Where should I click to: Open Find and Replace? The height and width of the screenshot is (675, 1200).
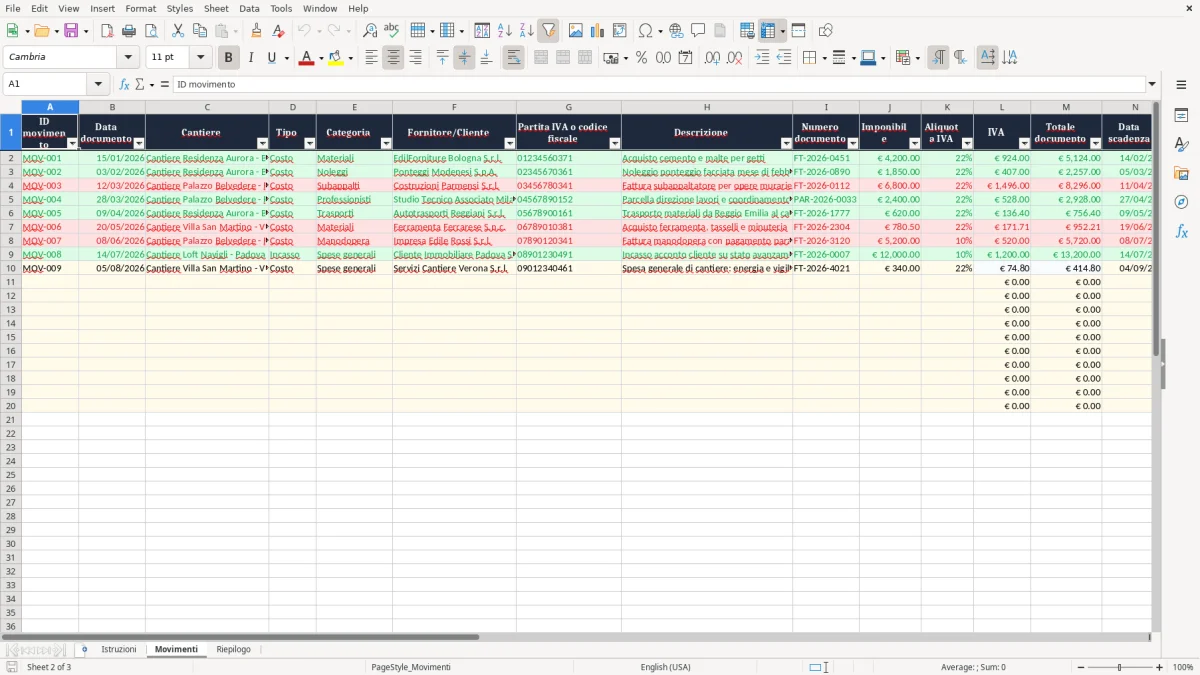pyautogui.click(x=370, y=31)
